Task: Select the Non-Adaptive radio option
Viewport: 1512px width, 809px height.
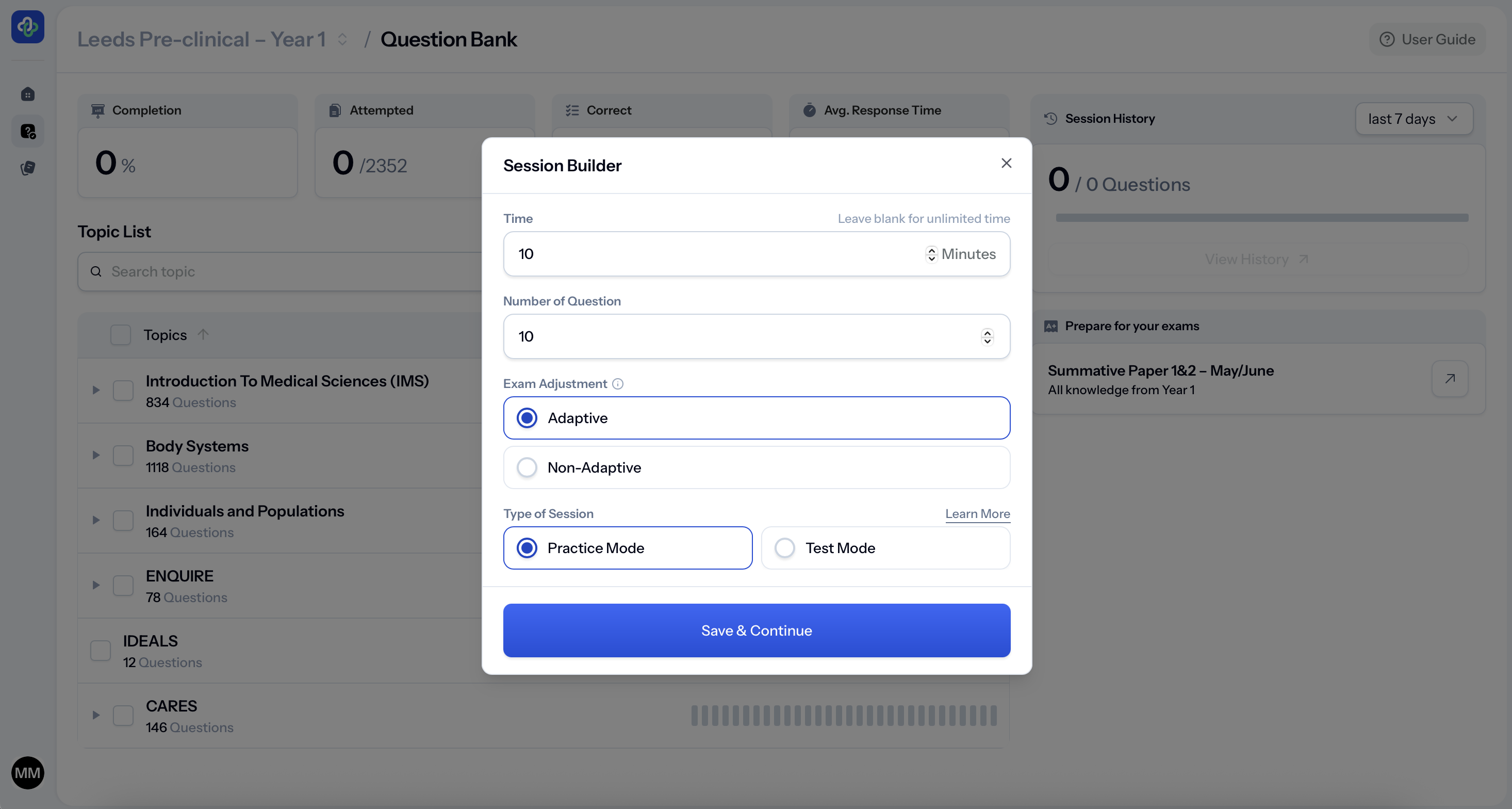Action: coord(527,468)
